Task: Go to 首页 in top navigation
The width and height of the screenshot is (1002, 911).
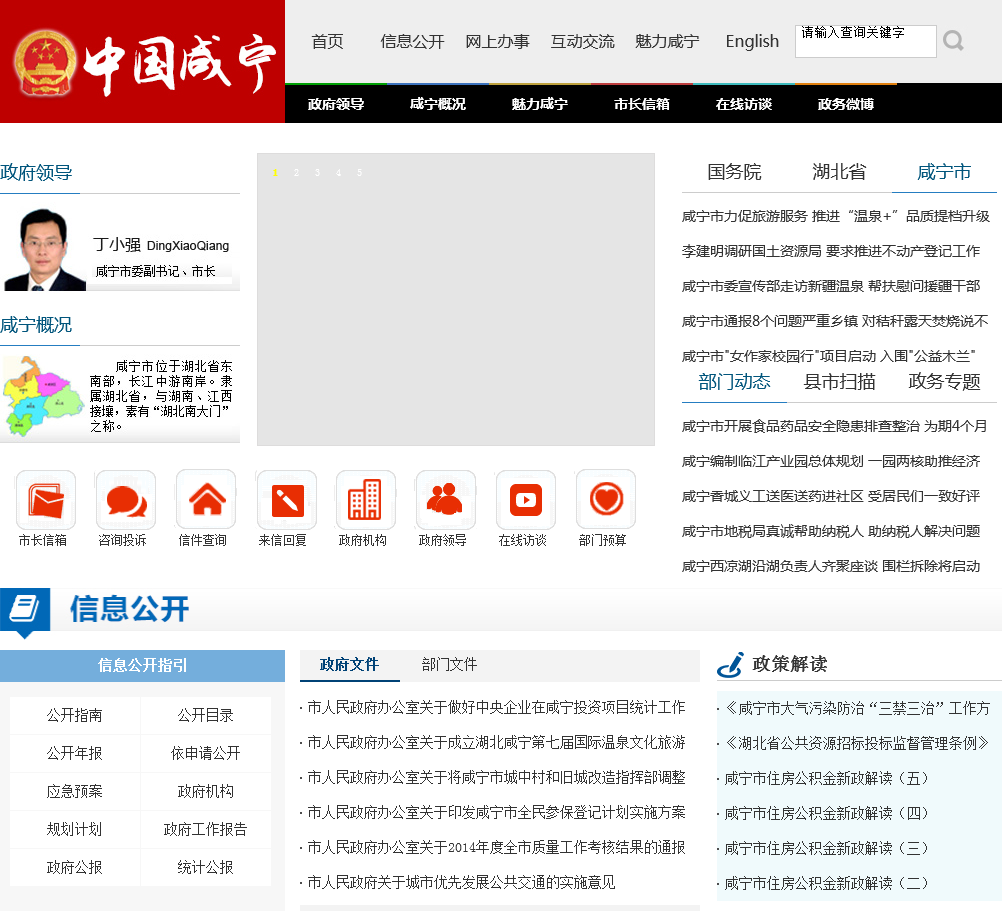Action: 327,42
